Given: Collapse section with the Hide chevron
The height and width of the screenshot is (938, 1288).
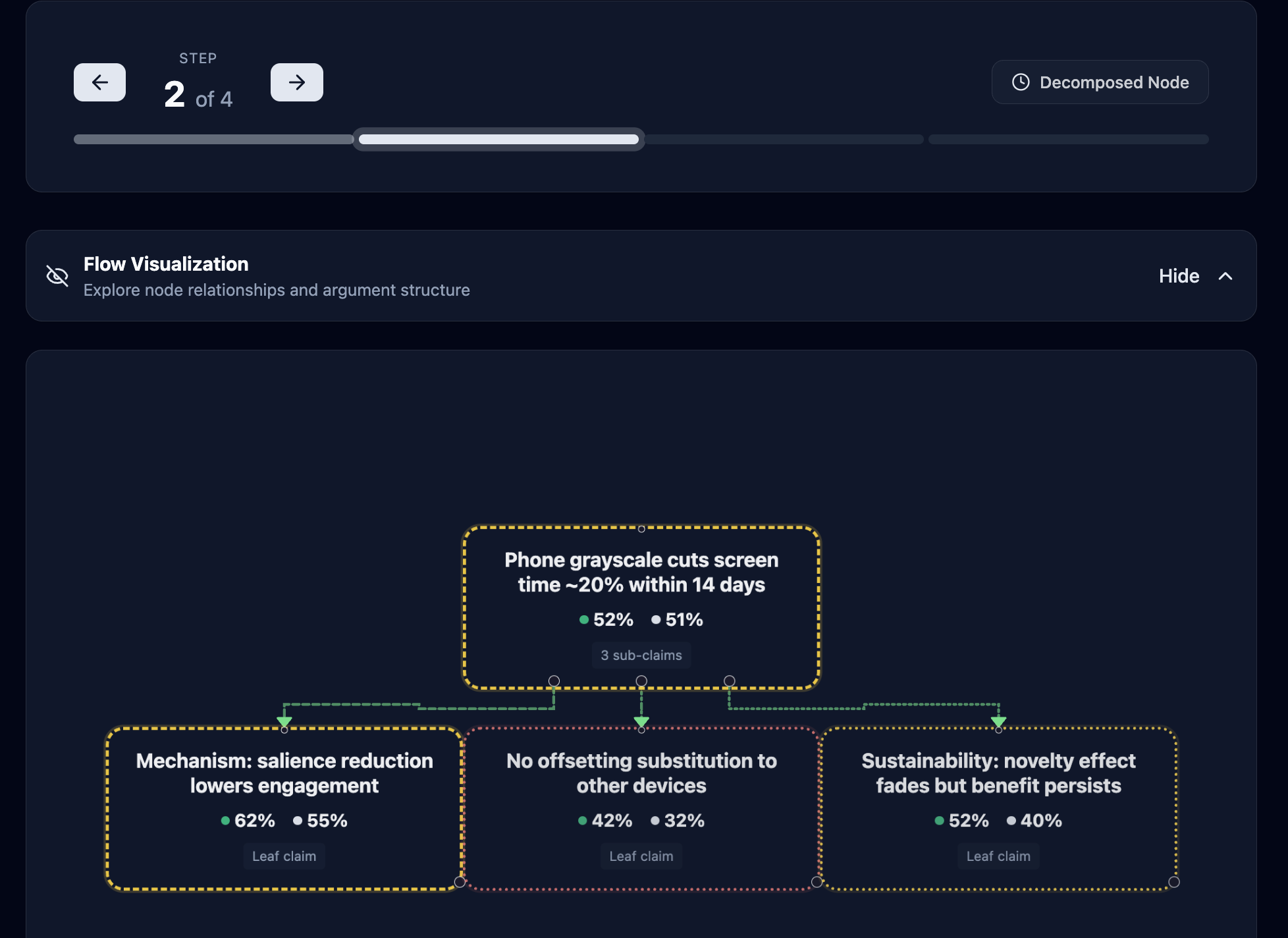Looking at the screenshot, I should [1225, 276].
